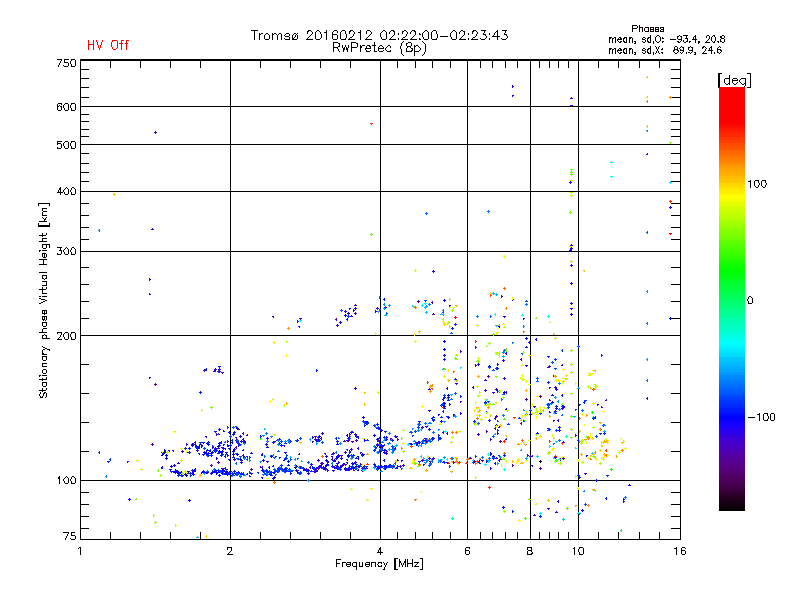Click the '1' frequency axis label
This screenshot has width=800, height=600.
(x=80, y=551)
